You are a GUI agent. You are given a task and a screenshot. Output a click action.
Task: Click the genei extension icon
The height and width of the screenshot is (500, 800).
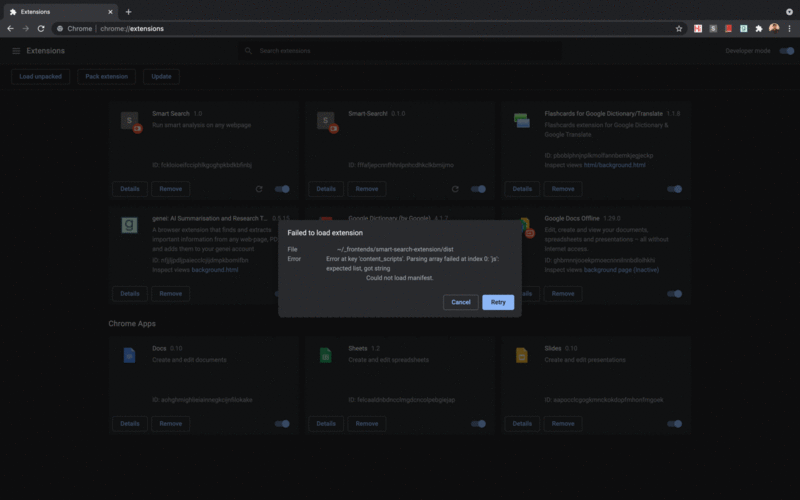pyautogui.click(x=129, y=225)
